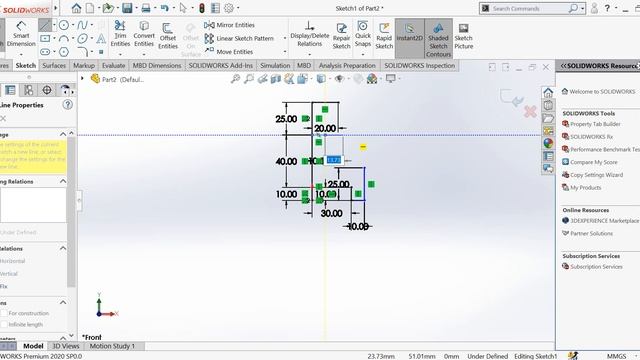The image size is (640, 360).
Task: Open the Appearances task pane icon
Action: tap(548, 143)
